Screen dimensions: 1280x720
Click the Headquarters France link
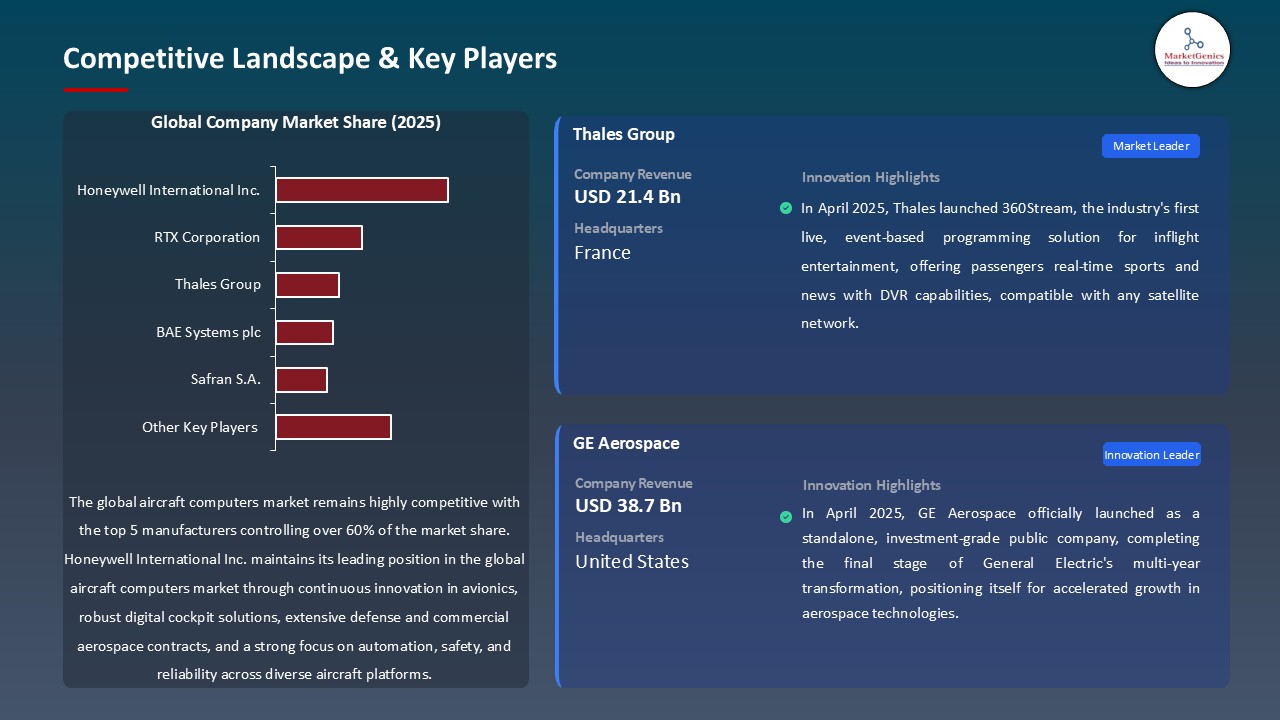602,253
